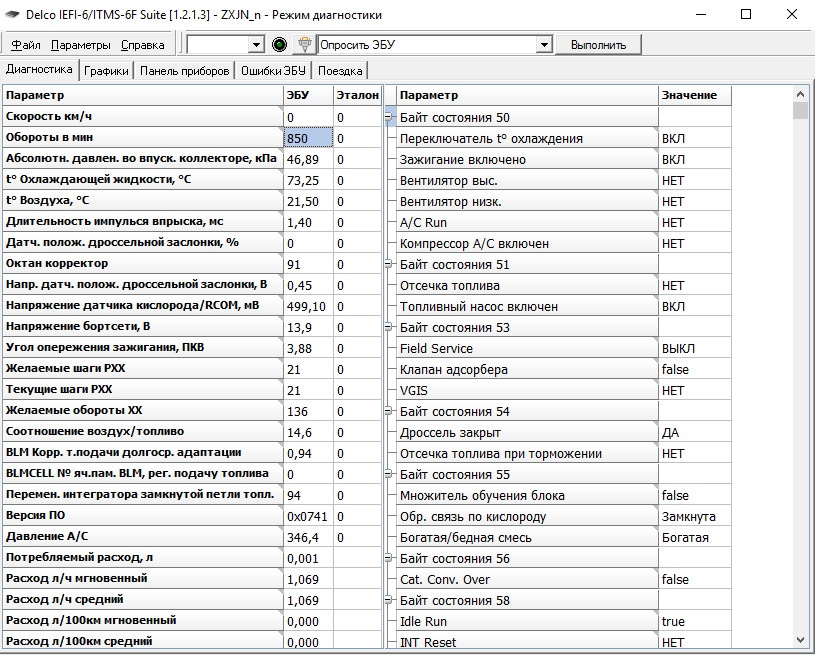The height and width of the screenshot is (655, 815).
Task: Click the Значение column header
Action: coord(694,95)
